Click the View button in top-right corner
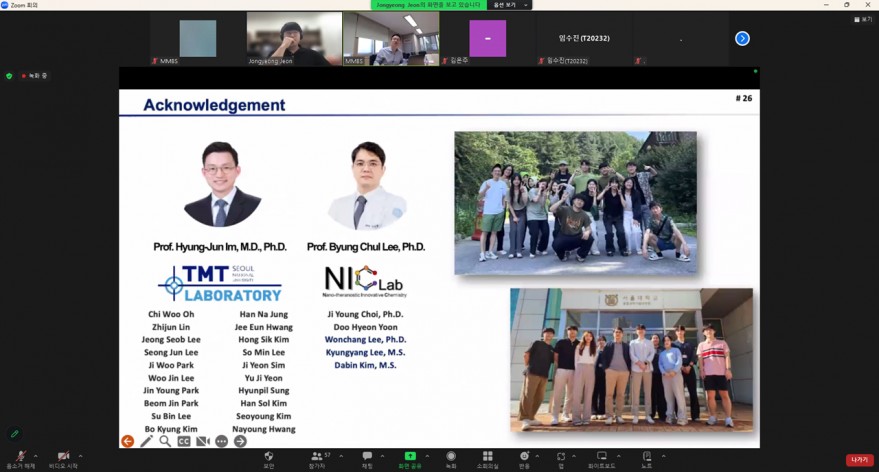The height and width of the screenshot is (472, 879). (x=862, y=19)
